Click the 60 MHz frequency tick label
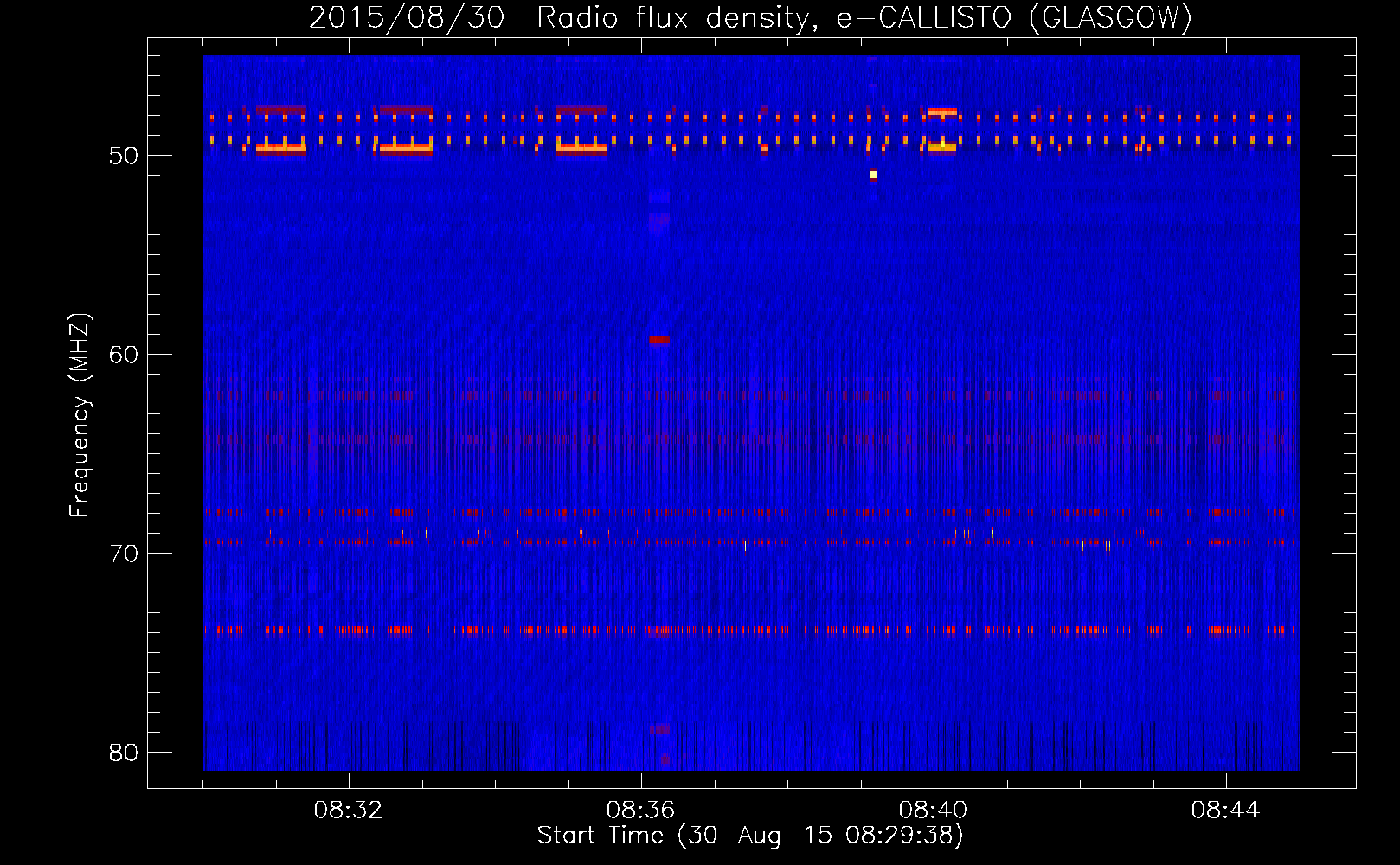Image resolution: width=1400 pixels, height=865 pixels. [124, 355]
